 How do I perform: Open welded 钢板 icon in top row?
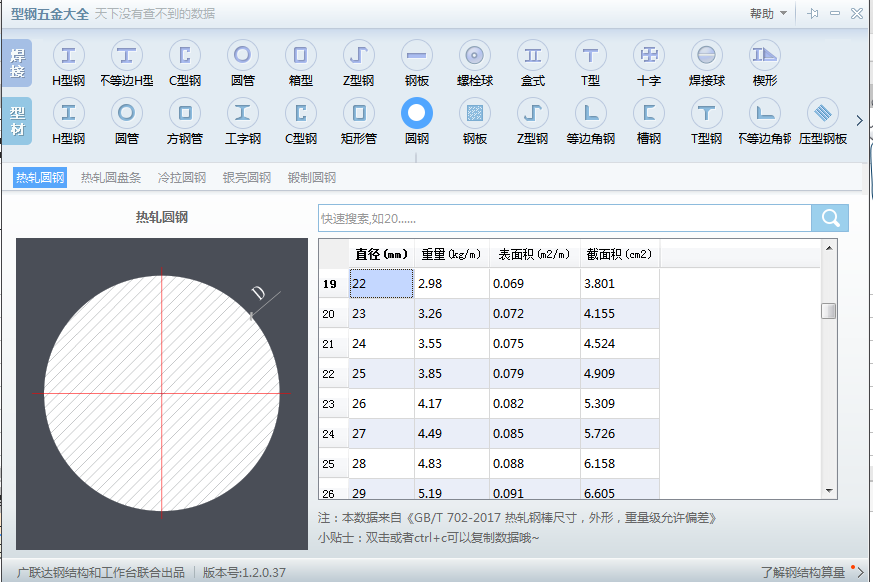pyautogui.click(x=416, y=55)
